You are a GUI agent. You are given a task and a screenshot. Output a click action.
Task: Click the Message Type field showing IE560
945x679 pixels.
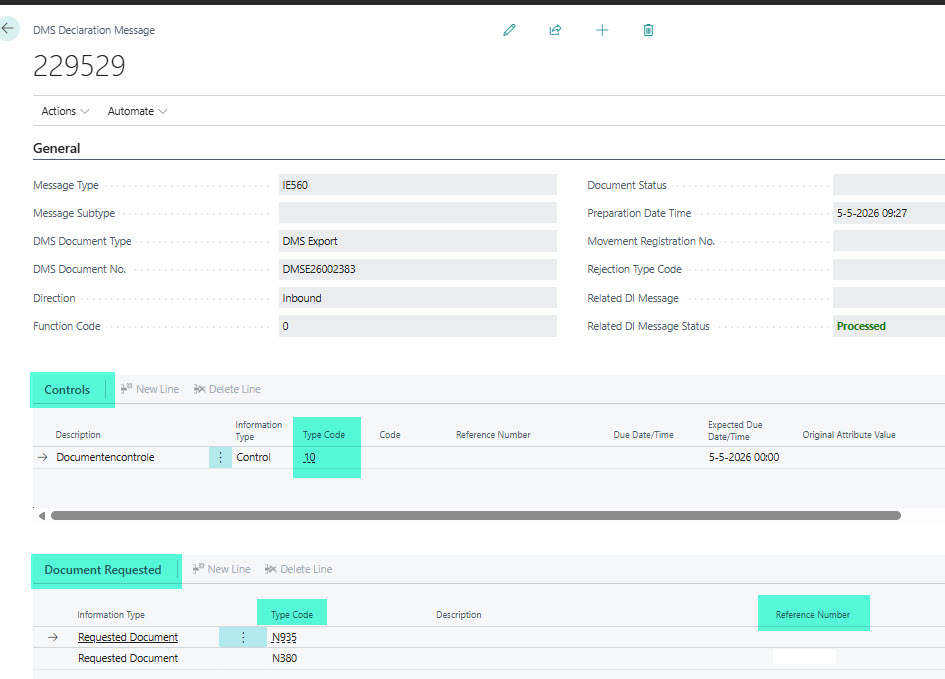point(418,185)
